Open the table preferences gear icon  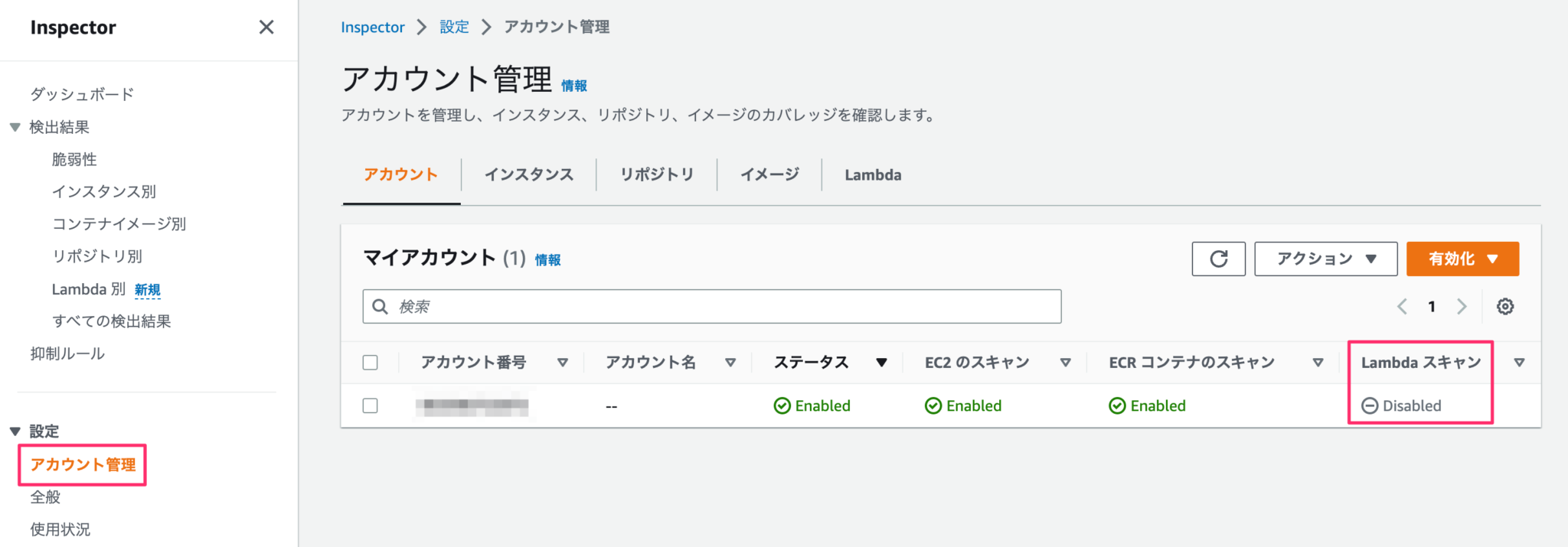1505,306
